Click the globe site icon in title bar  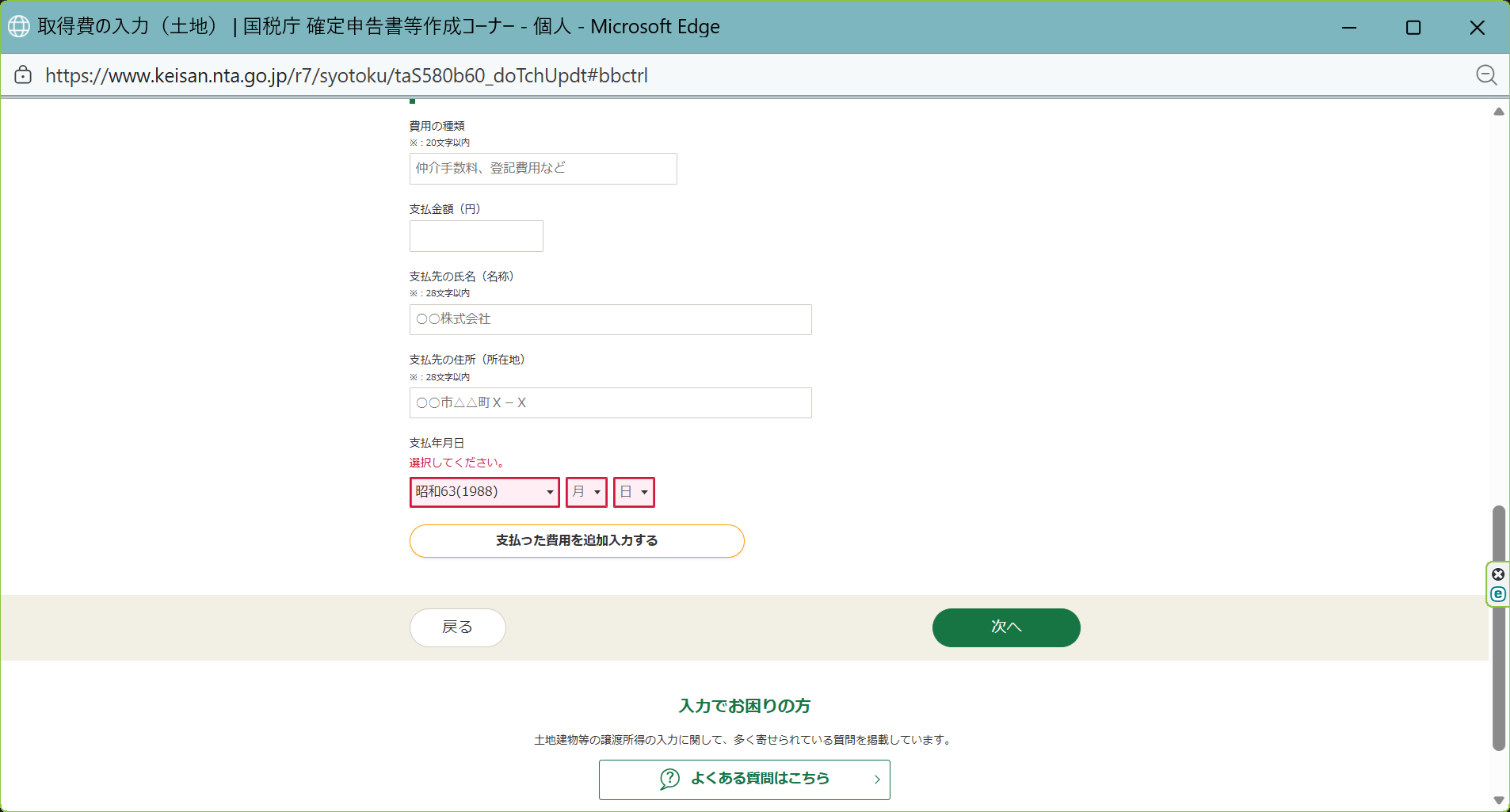(x=19, y=26)
